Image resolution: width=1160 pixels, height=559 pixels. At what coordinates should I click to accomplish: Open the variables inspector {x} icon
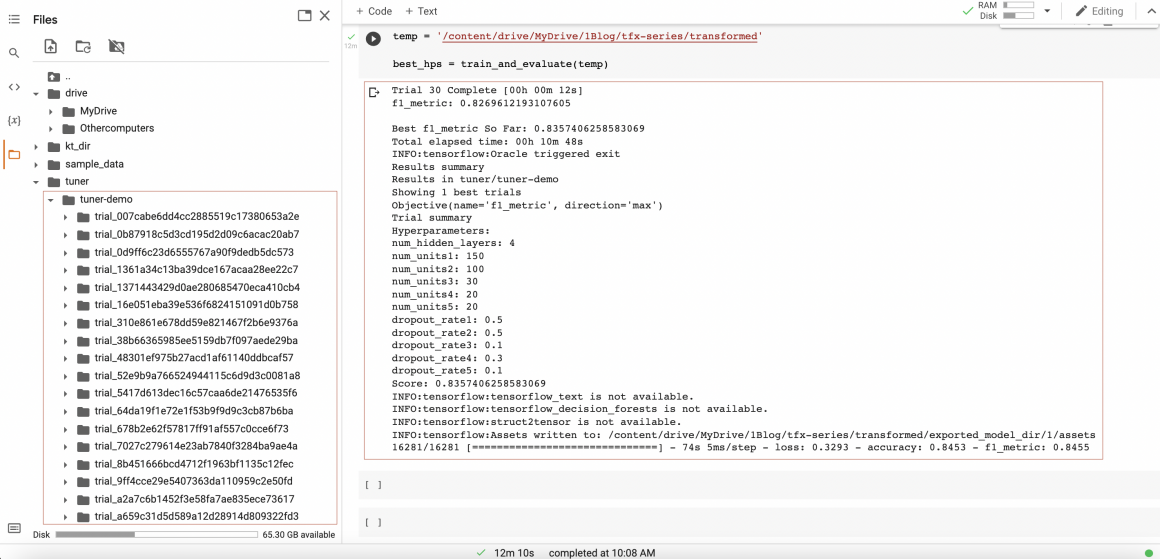pyautogui.click(x=14, y=120)
